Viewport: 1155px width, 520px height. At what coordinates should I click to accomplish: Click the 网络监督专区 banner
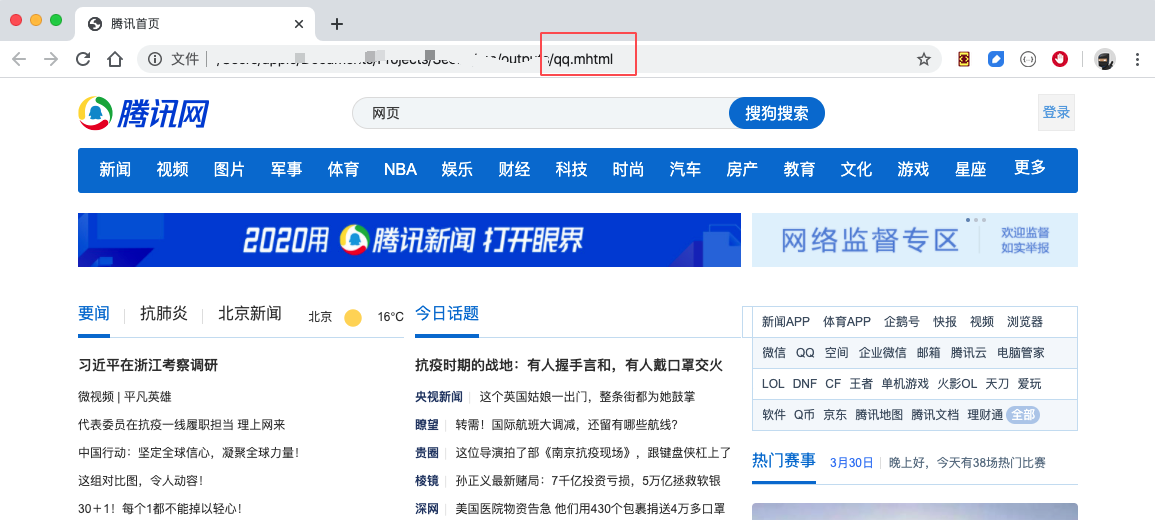pos(915,240)
